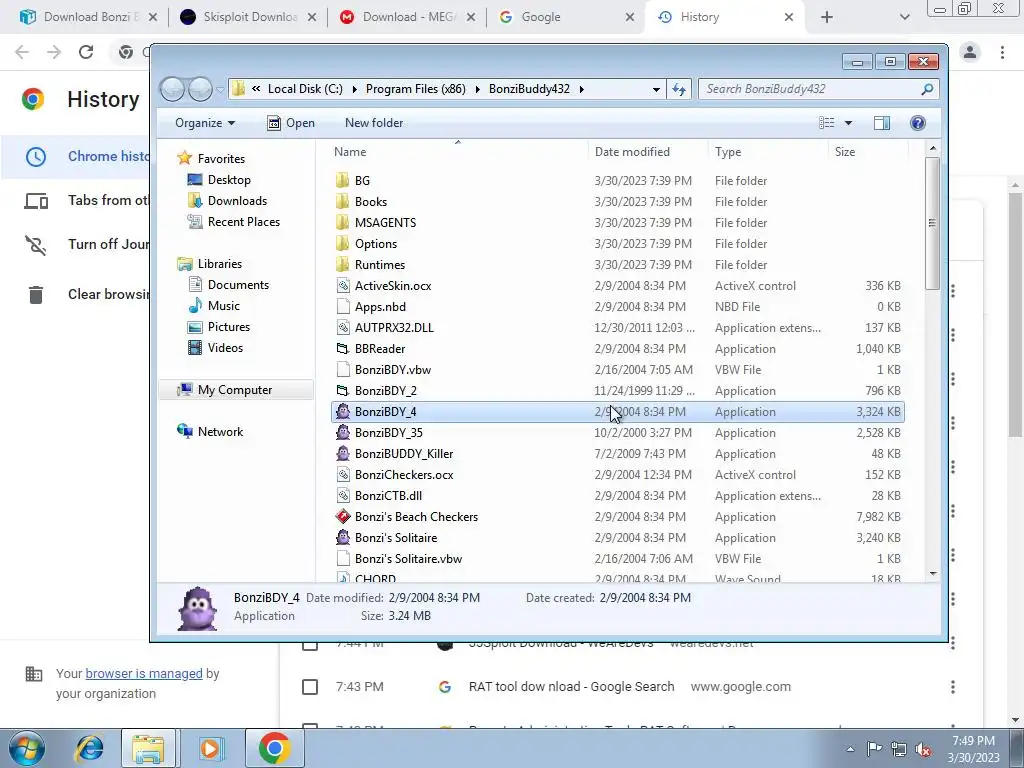
Task: Select the BBReader application
Action: click(x=379, y=349)
